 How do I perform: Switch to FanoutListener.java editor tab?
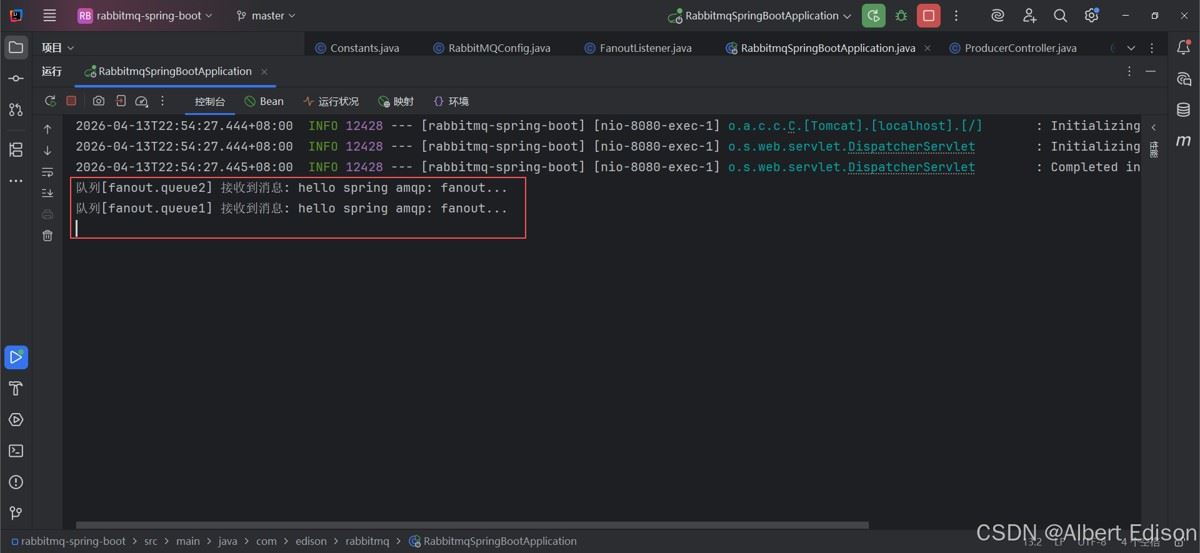637,48
